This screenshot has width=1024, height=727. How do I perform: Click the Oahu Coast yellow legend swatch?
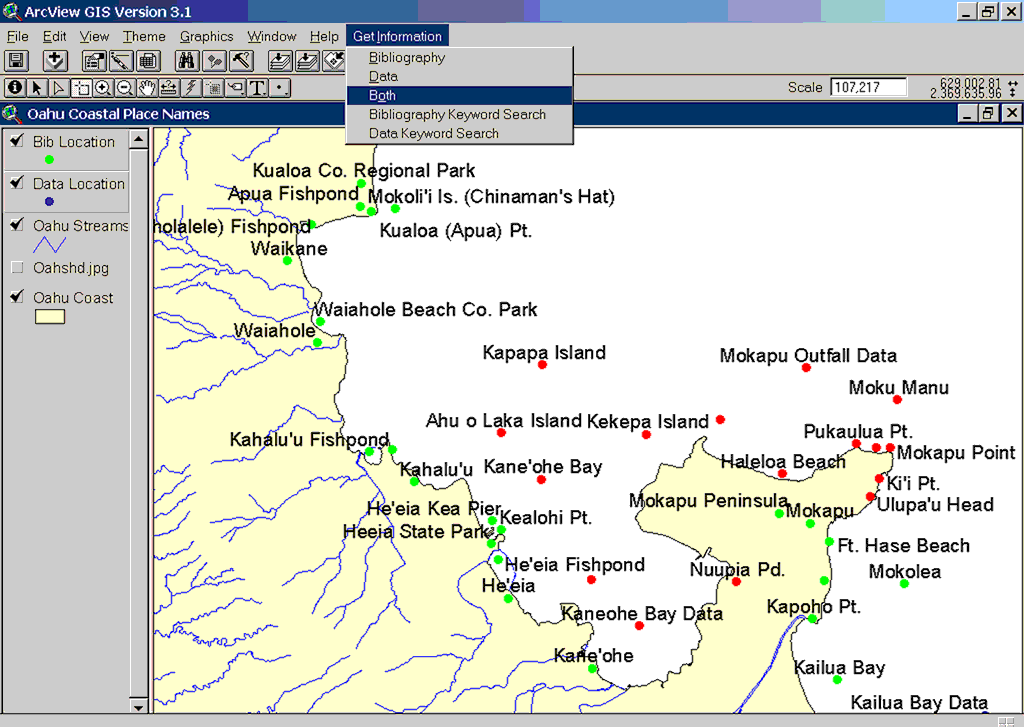(x=50, y=317)
